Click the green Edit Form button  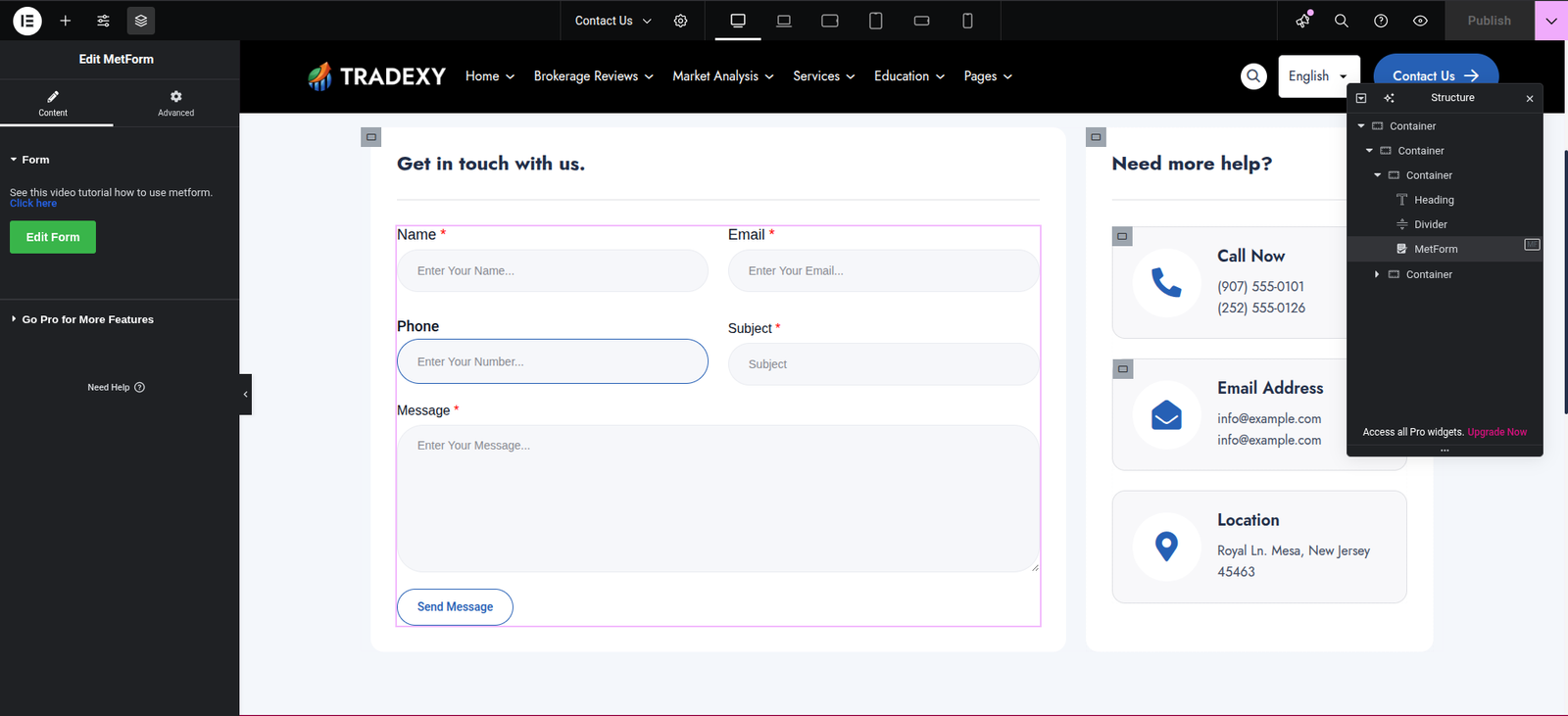53,237
